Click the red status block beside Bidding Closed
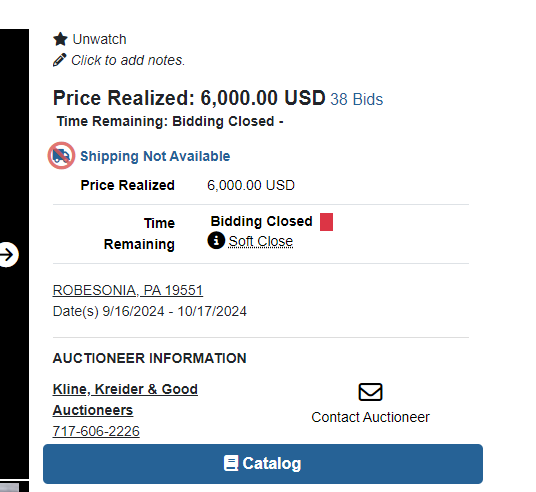Image resolution: width=536 pixels, height=492 pixels. [x=326, y=222]
